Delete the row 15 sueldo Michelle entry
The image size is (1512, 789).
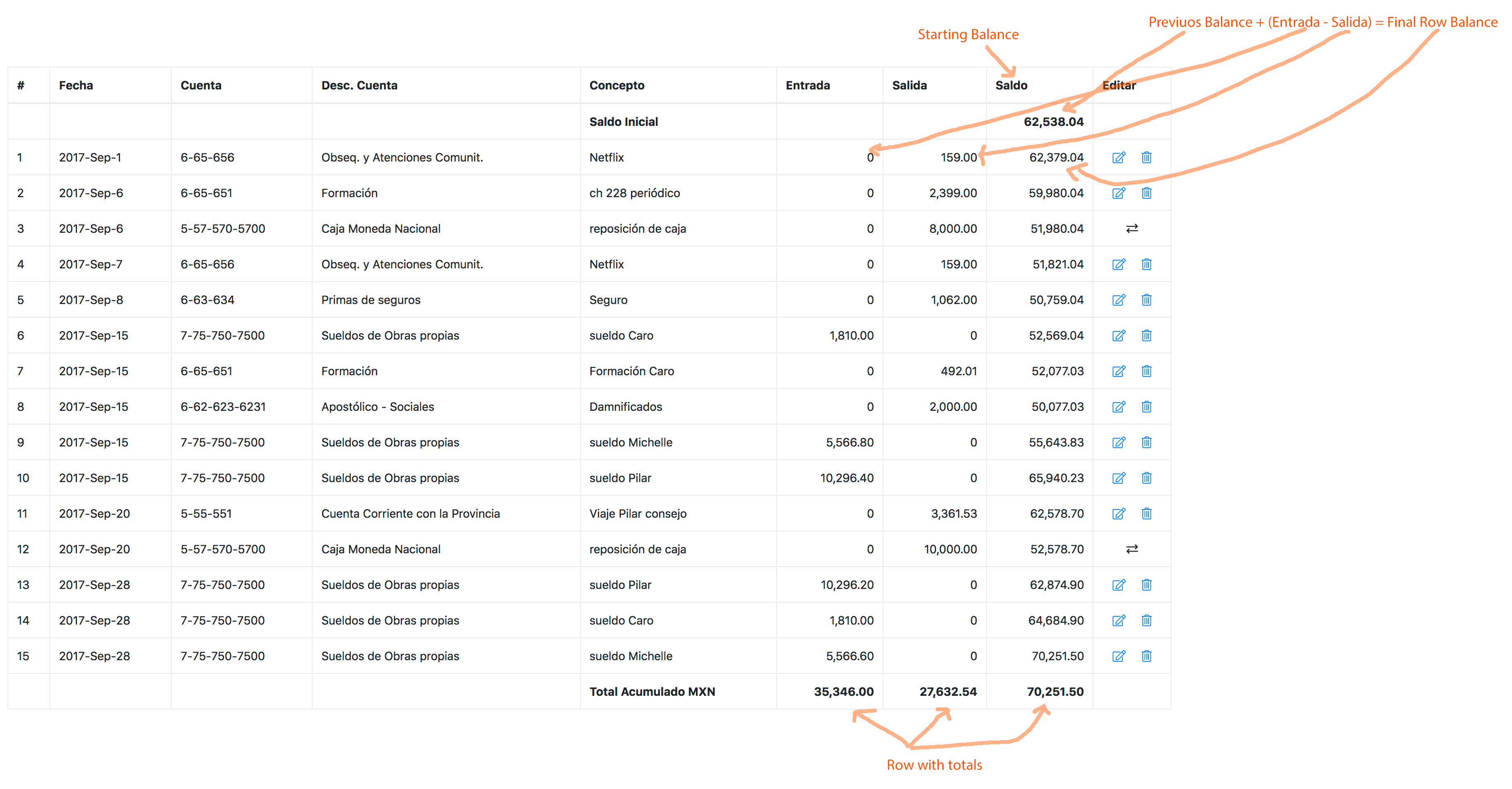tap(1146, 656)
